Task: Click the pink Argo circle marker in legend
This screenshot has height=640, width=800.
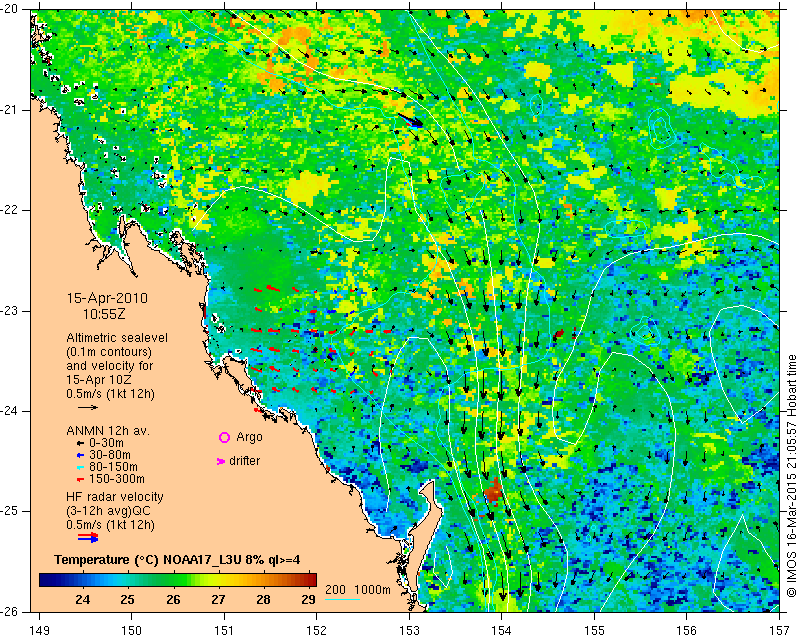Action: pos(224,437)
